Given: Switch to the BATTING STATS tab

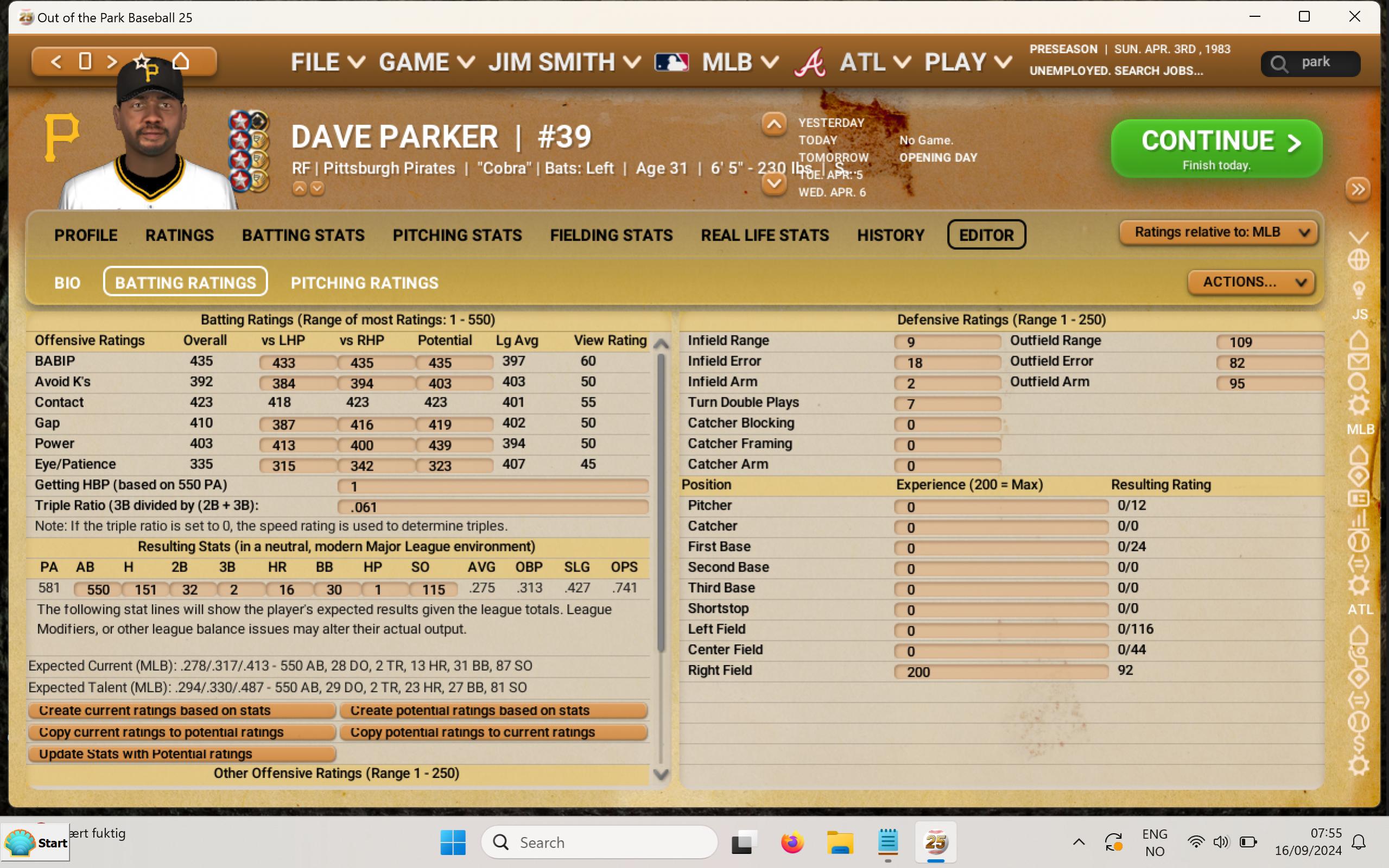Looking at the screenshot, I should coord(303,235).
